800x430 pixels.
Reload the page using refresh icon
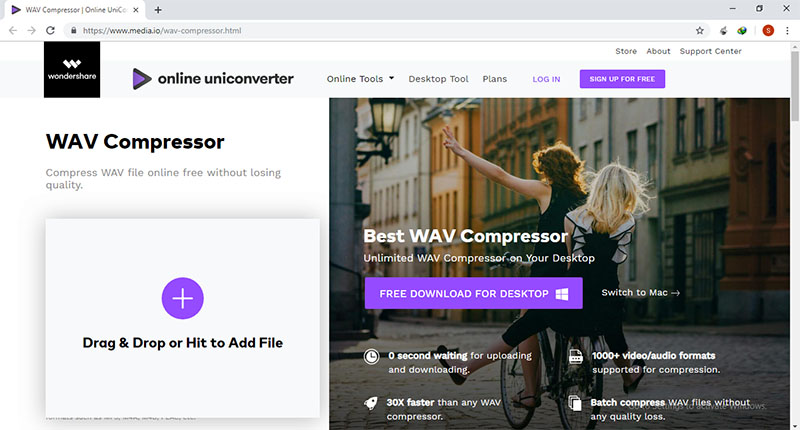(x=50, y=31)
